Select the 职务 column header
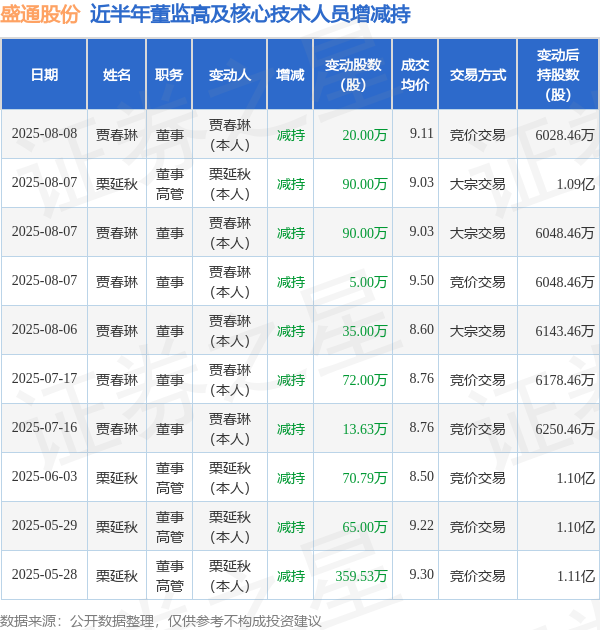Viewport: 600px width, 630px height. pos(169,75)
